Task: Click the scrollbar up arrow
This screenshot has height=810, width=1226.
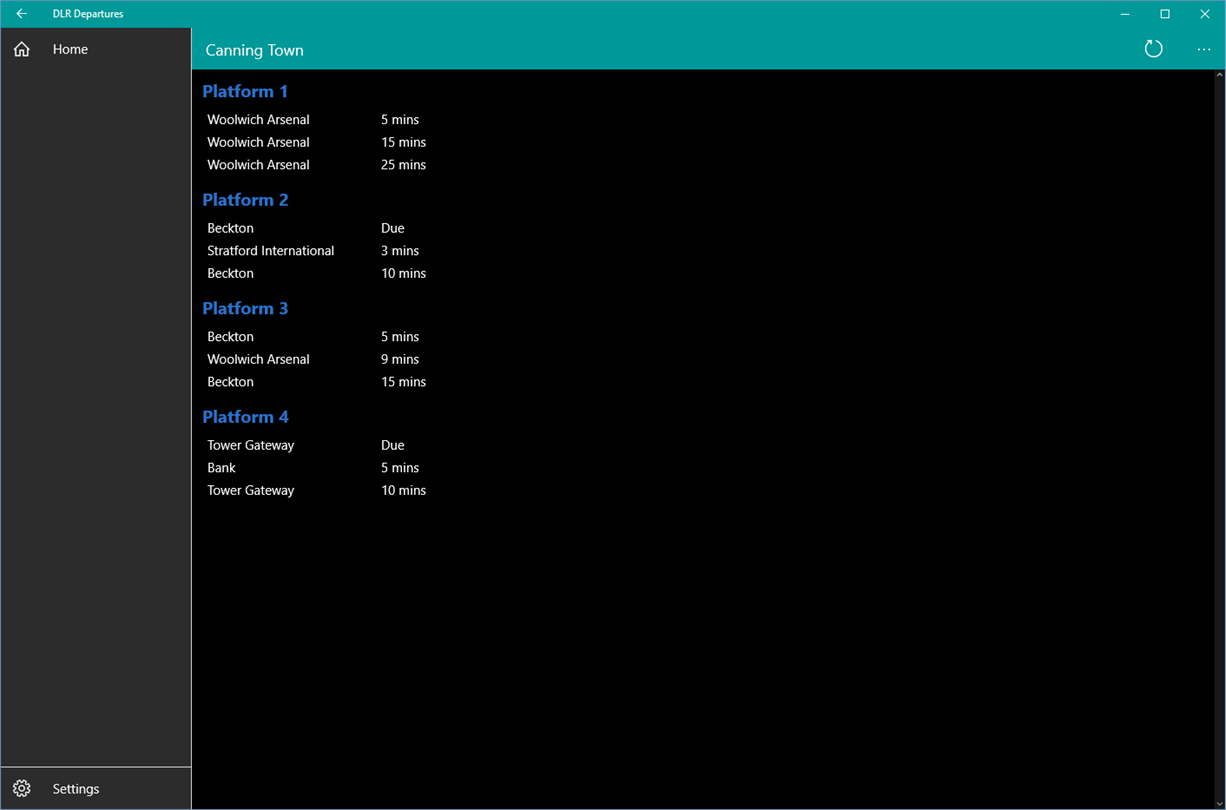Action: tap(1219, 75)
